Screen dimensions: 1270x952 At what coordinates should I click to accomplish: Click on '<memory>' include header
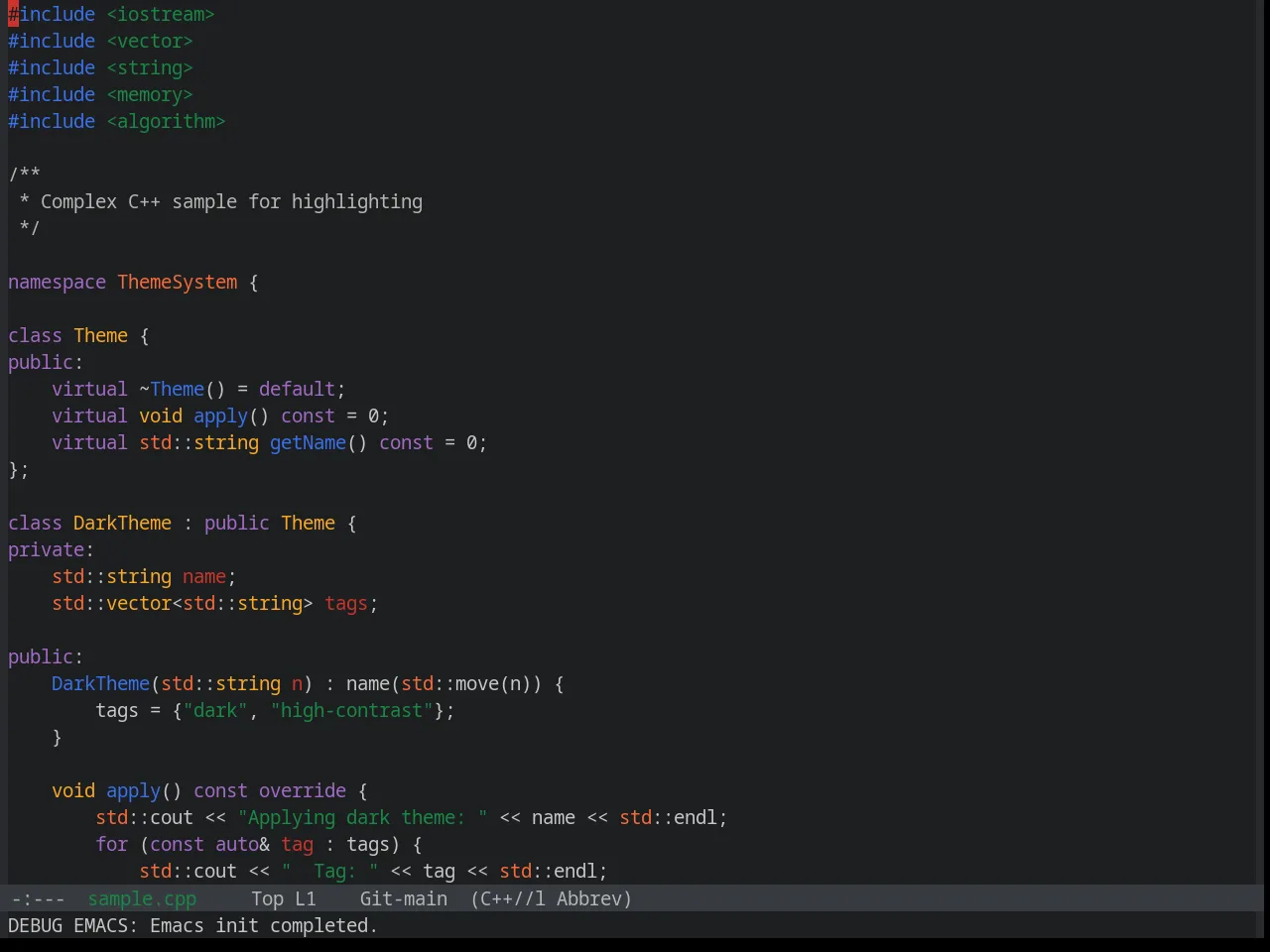[x=150, y=94]
